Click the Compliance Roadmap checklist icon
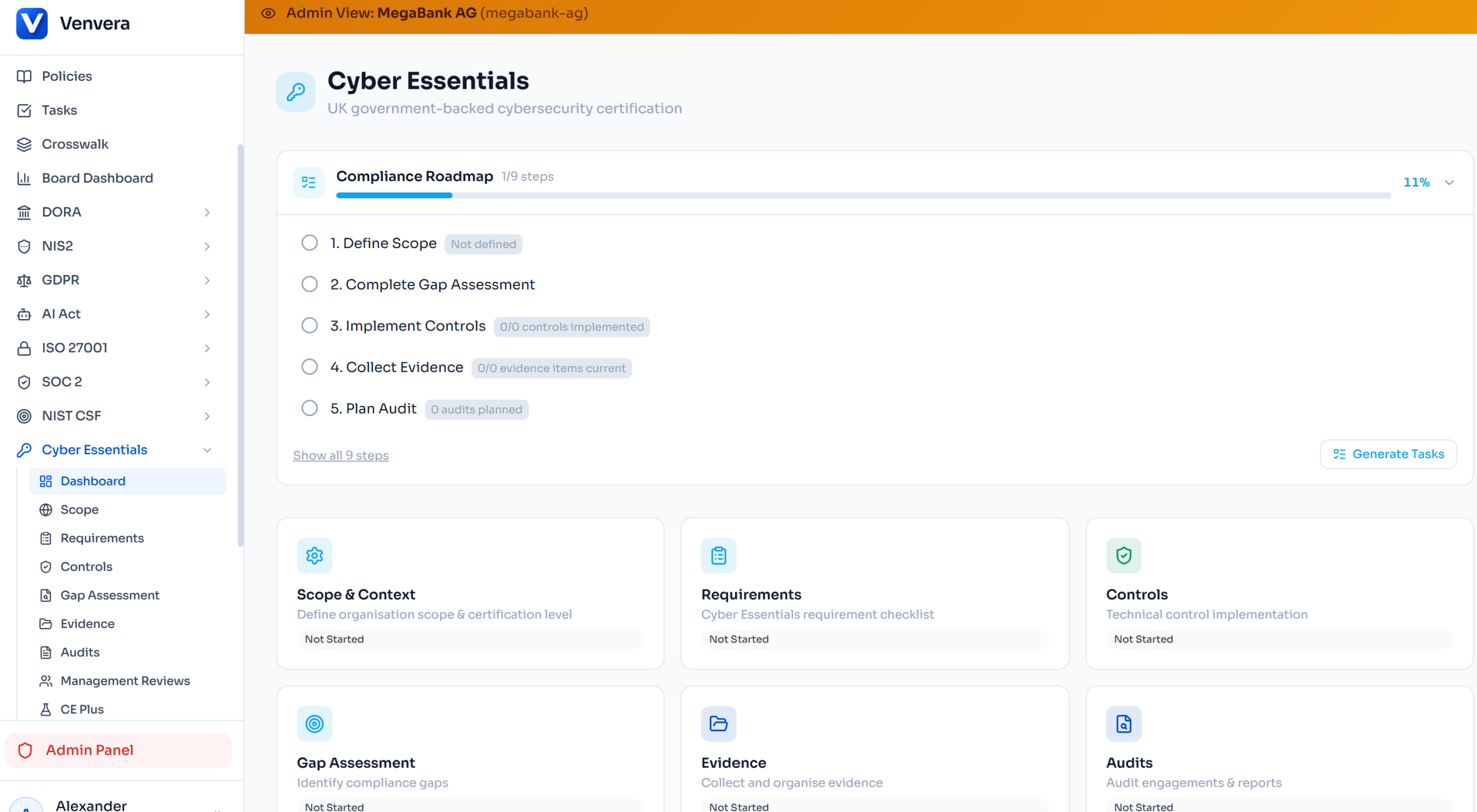This screenshot has width=1477, height=812. pyautogui.click(x=309, y=182)
